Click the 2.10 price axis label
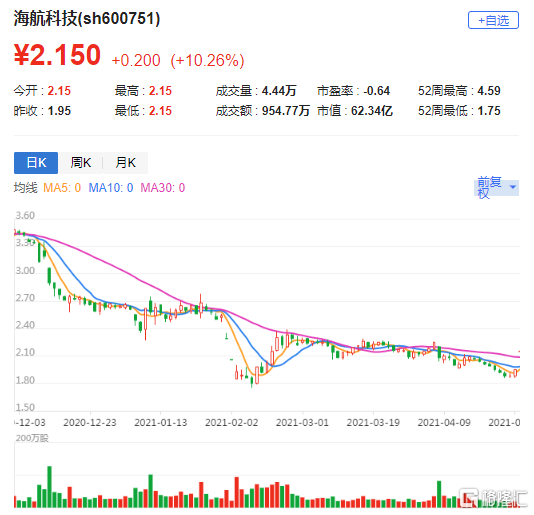Image resolution: width=534 pixels, height=515 pixels. (25, 353)
